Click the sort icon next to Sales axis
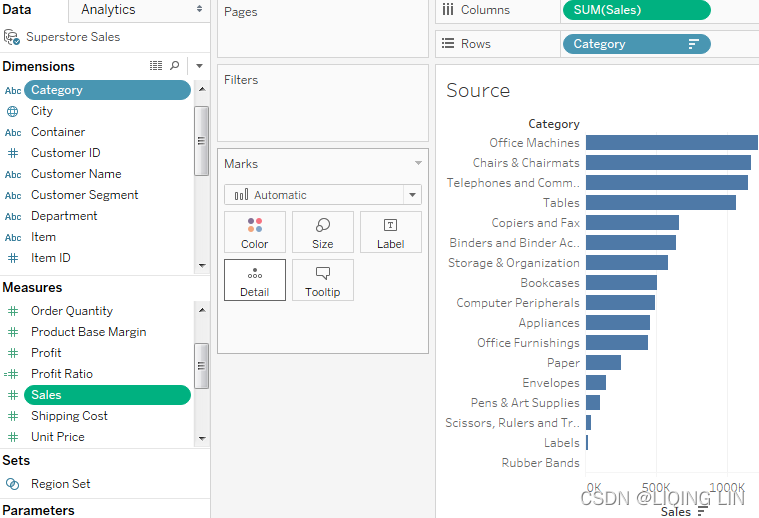The width and height of the screenshot is (759, 518). [x=702, y=512]
